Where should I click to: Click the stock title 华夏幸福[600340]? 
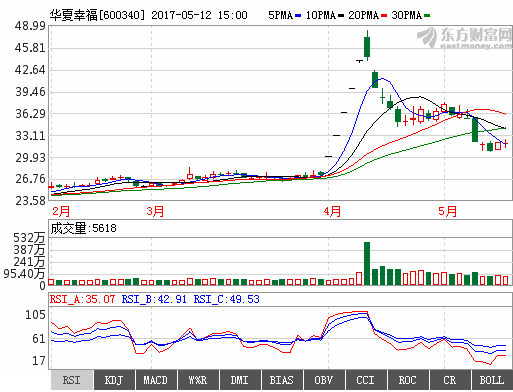(97, 15)
